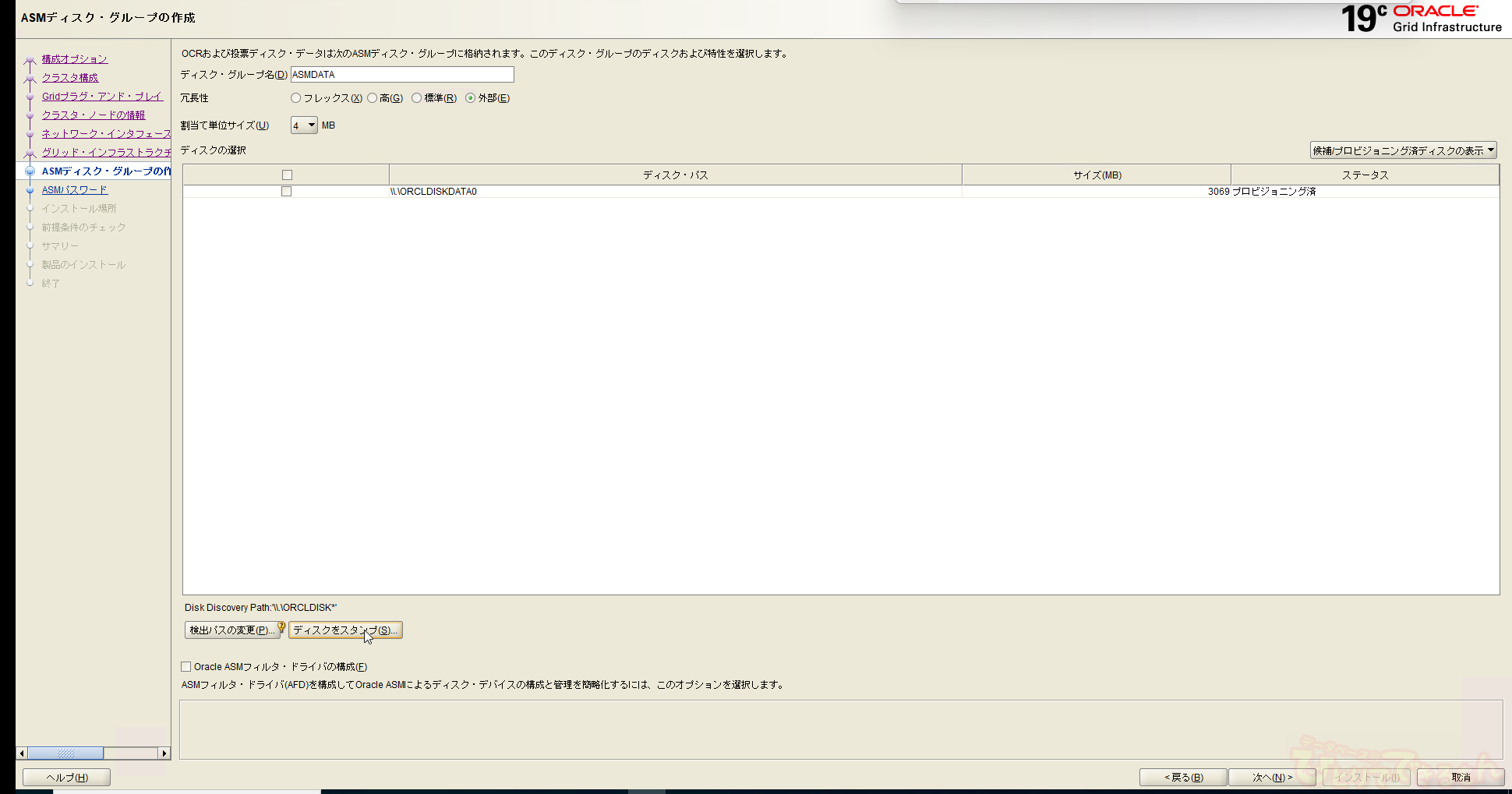Go to the 構成オプション step in sidebar
Image resolution: width=1512 pixels, height=794 pixels.
click(x=75, y=59)
